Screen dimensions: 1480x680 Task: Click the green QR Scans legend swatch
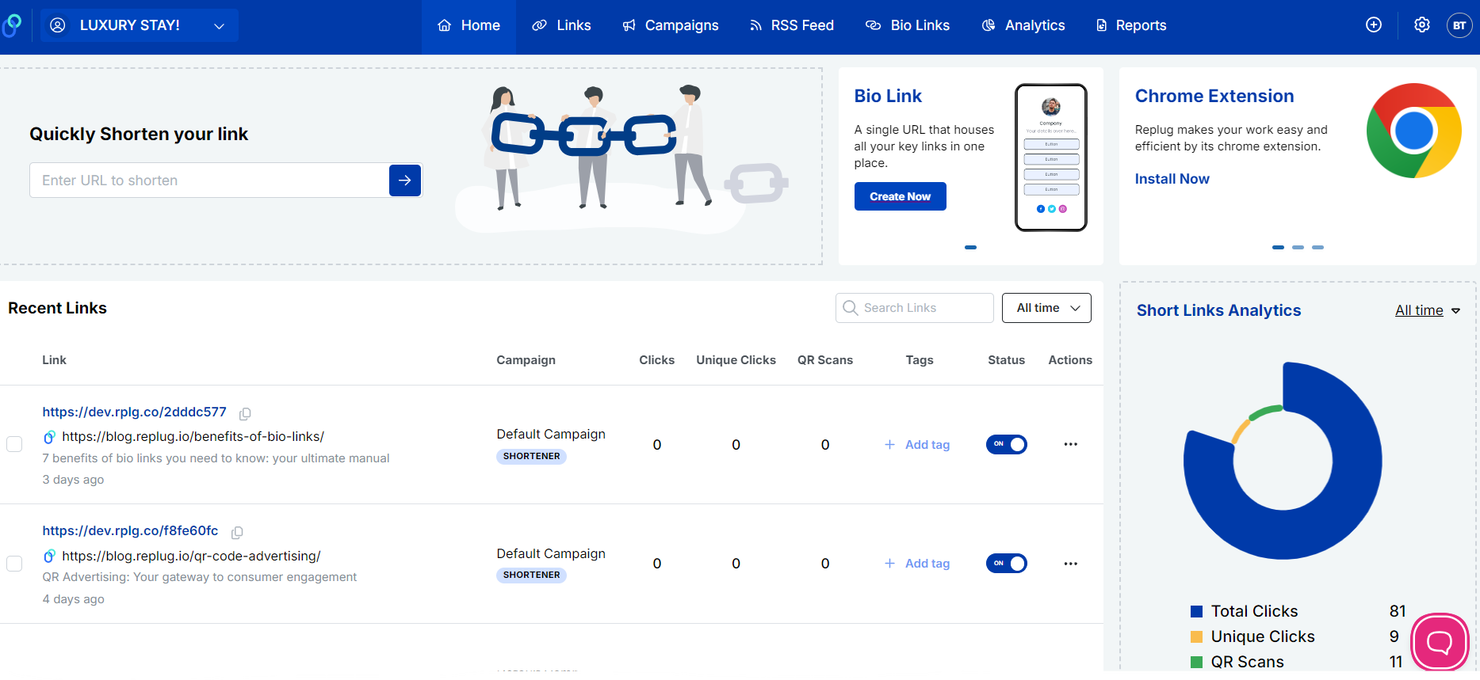click(x=1196, y=662)
